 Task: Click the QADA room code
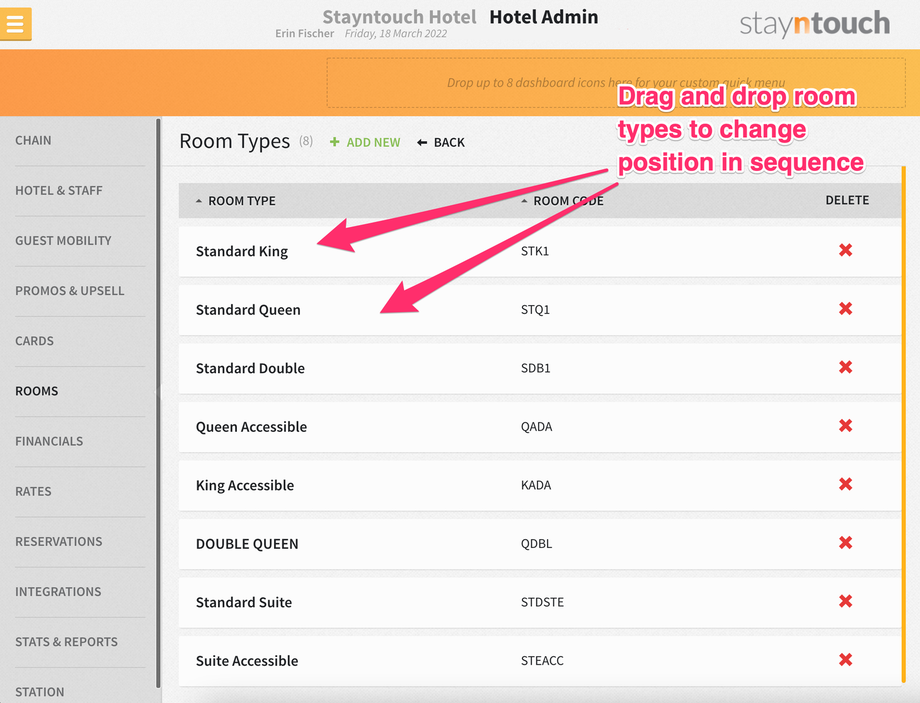click(536, 427)
